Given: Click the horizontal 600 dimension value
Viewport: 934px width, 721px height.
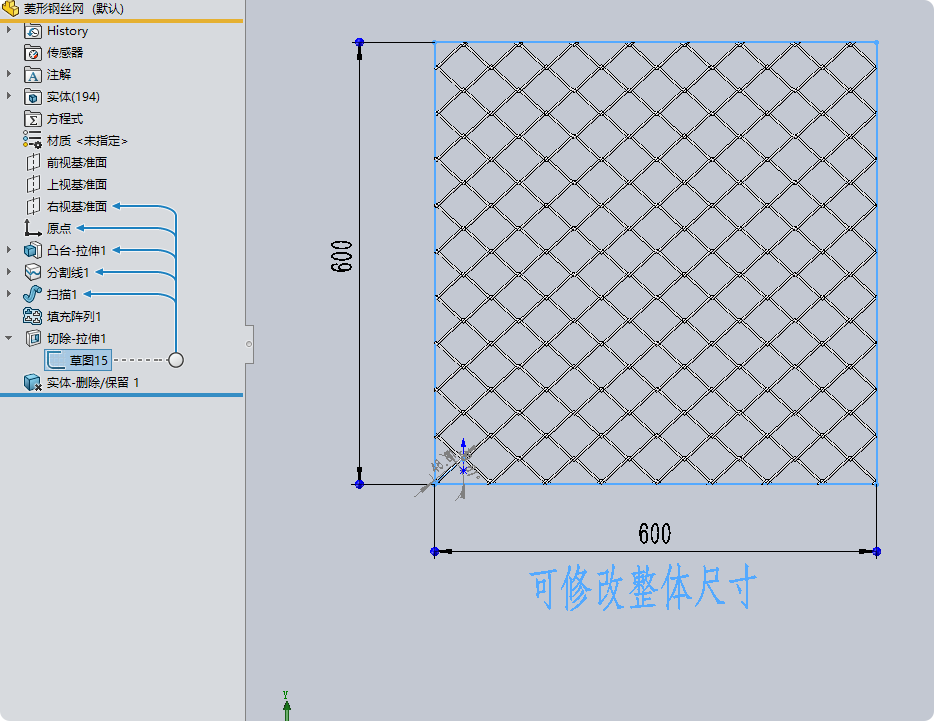Looking at the screenshot, I should click(x=655, y=534).
